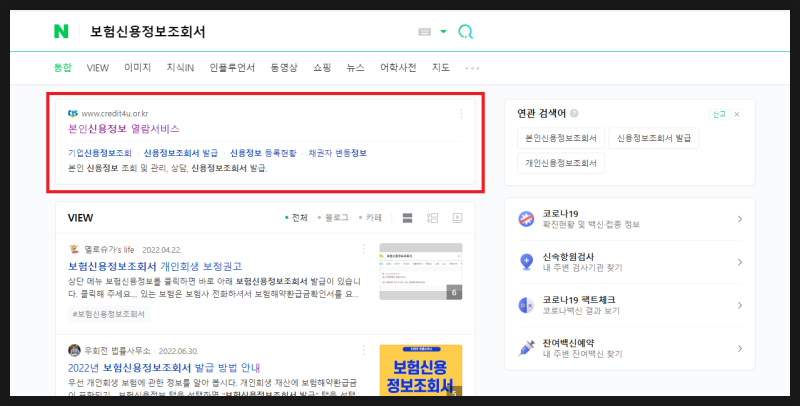Switch VIEW to card layout icon
800x406 pixels.
pyautogui.click(x=407, y=218)
